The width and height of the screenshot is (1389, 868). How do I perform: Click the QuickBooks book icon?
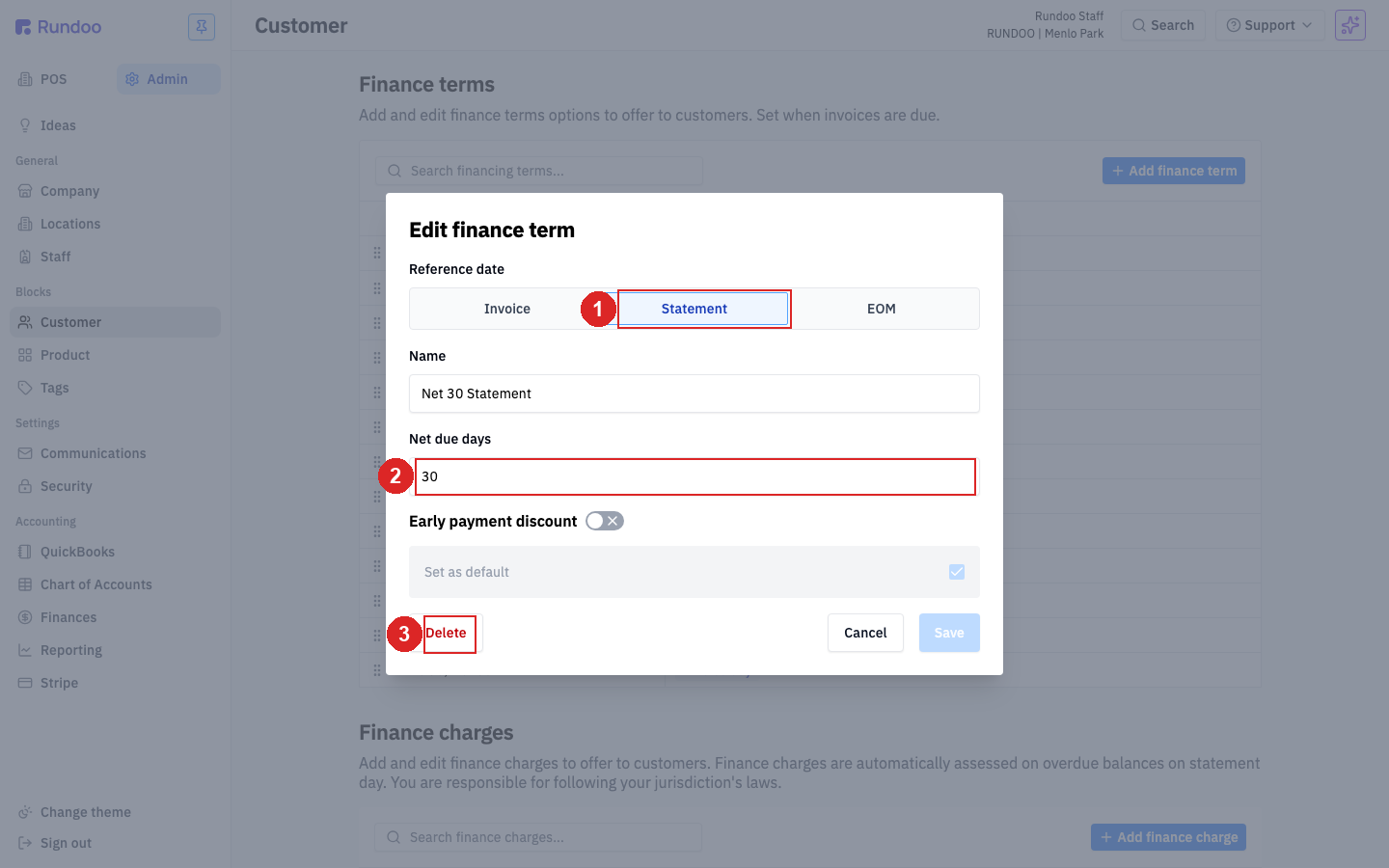coord(25,552)
